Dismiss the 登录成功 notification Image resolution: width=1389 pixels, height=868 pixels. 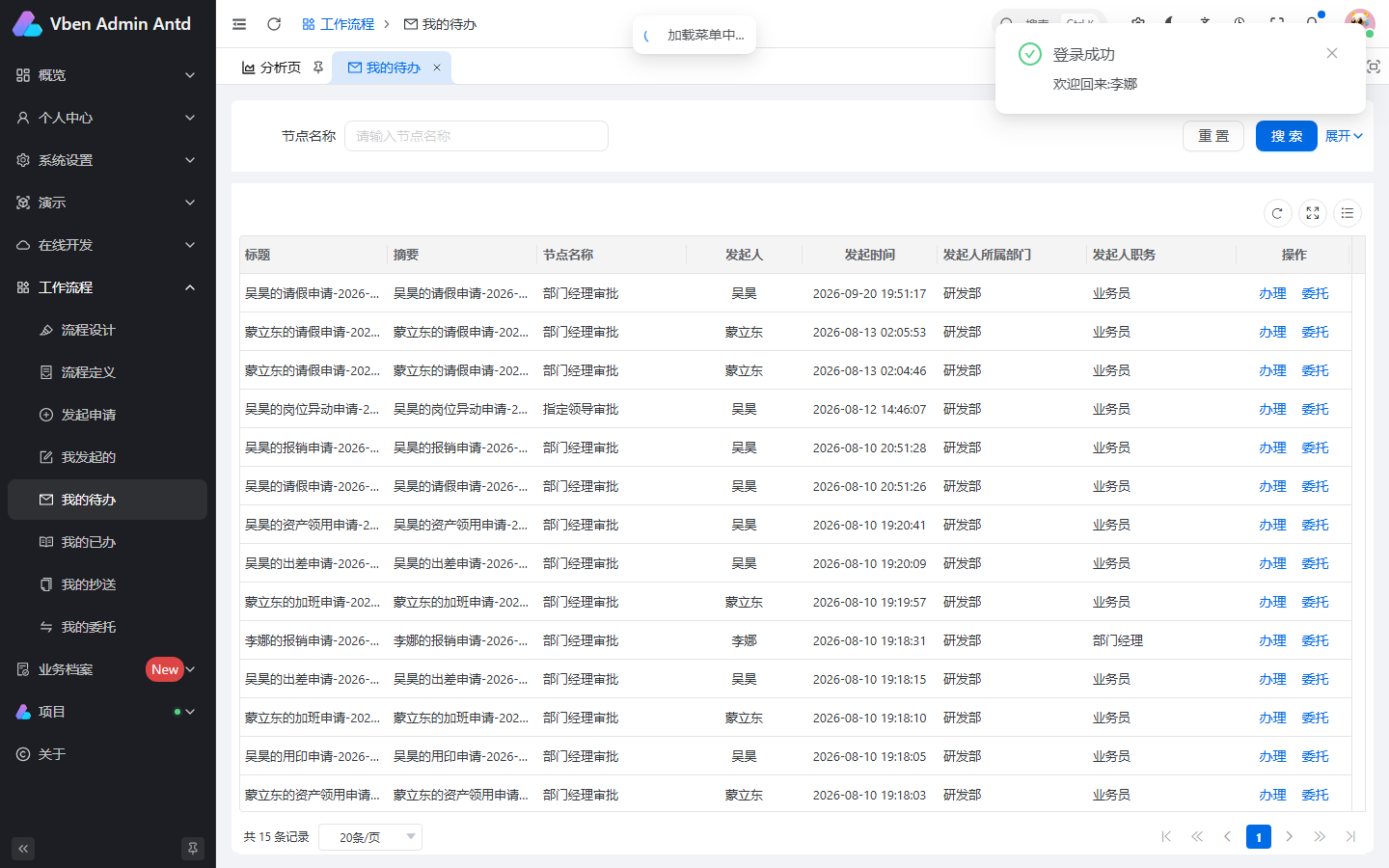[1332, 53]
